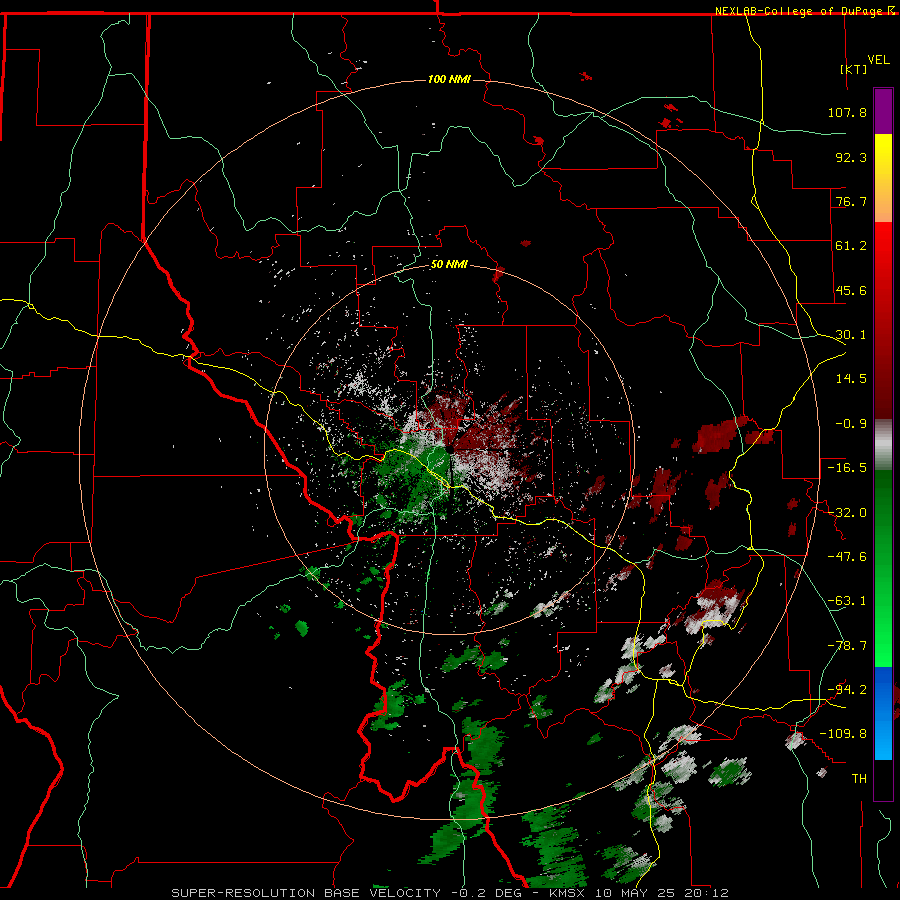Click the -63.1 legend value

tap(847, 601)
